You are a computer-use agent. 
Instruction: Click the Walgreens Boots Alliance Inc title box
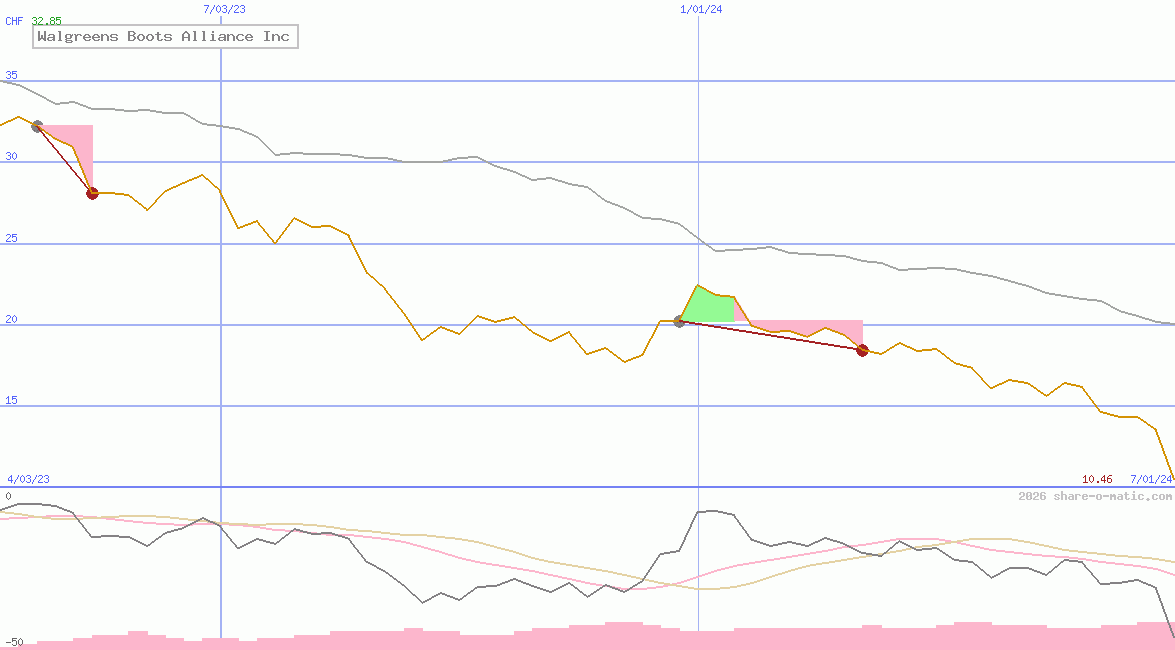click(x=164, y=36)
